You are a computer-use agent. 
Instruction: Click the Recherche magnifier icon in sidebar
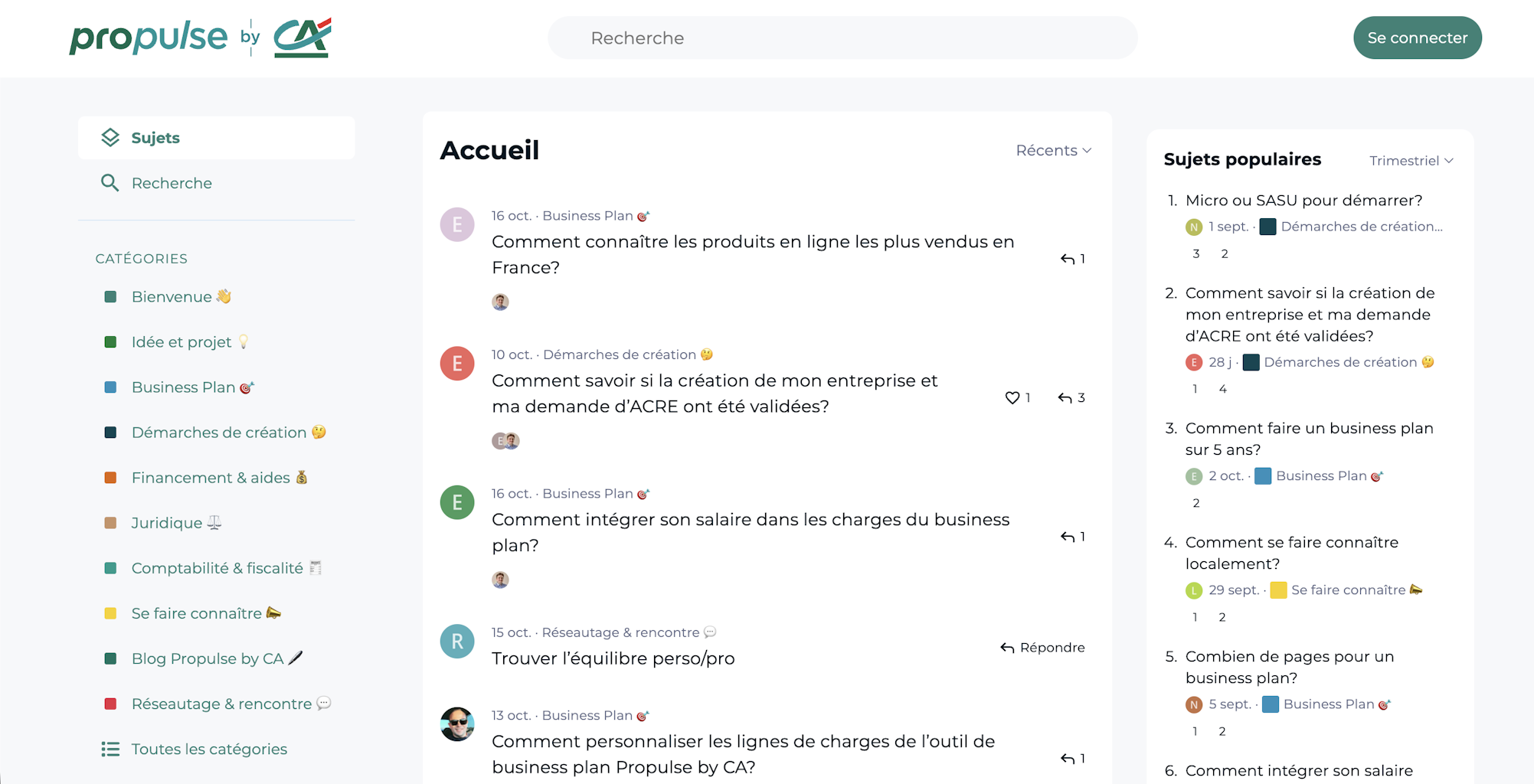point(110,183)
